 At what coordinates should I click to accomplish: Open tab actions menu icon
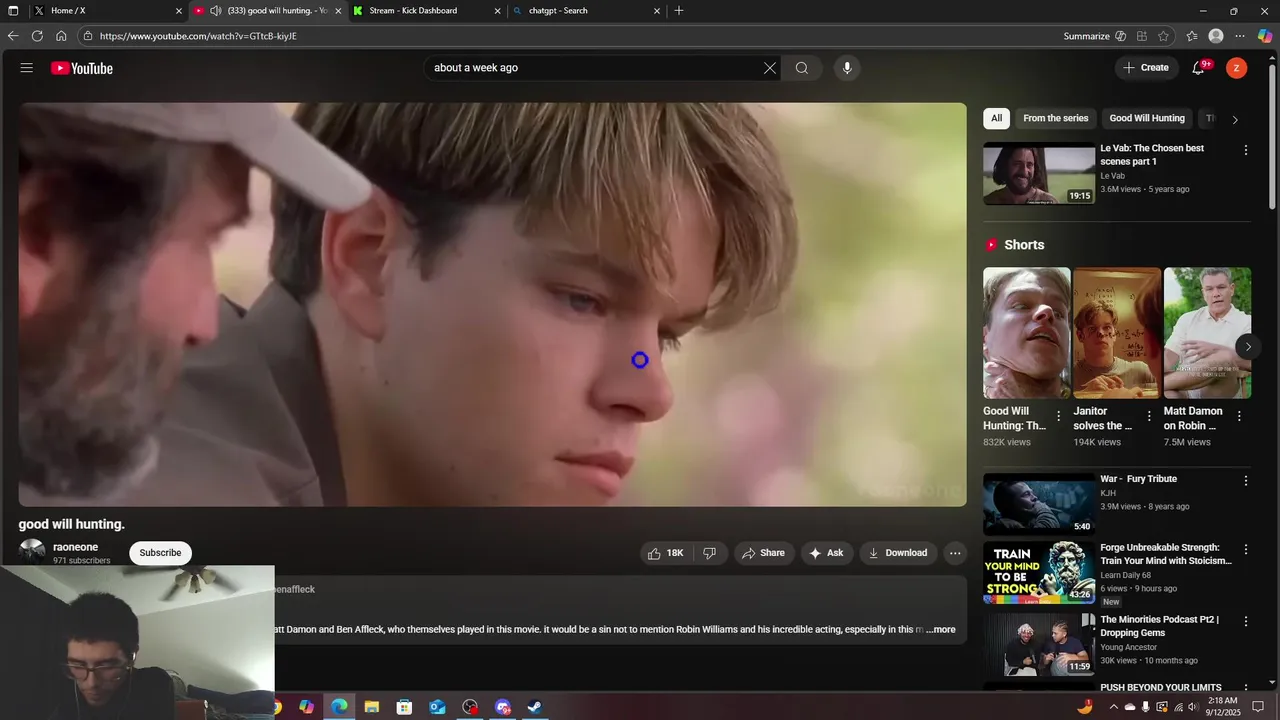tap(13, 11)
